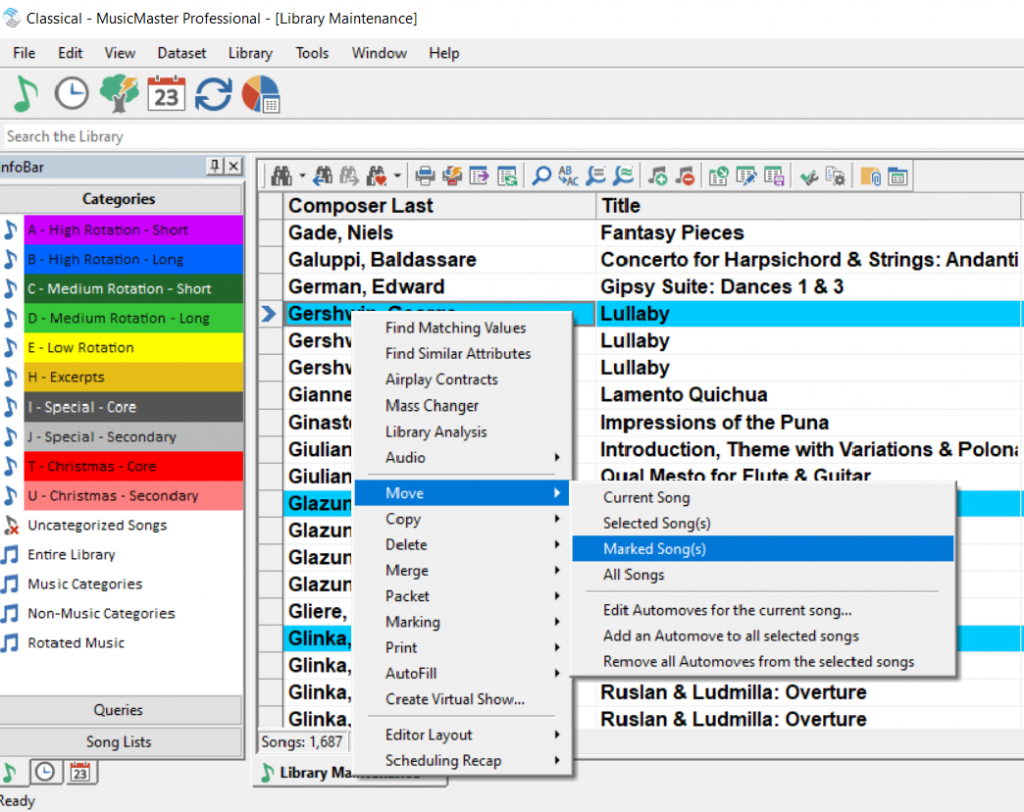Open the Dataset menu

click(x=181, y=53)
